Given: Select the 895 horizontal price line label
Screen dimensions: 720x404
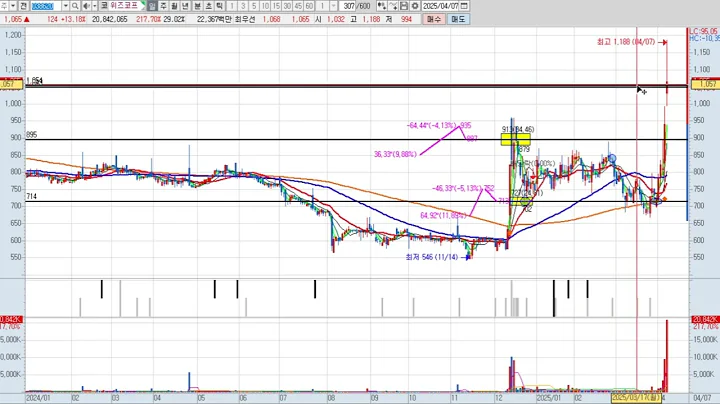Looking at the screenshot, I should click(x=31, y=135).
